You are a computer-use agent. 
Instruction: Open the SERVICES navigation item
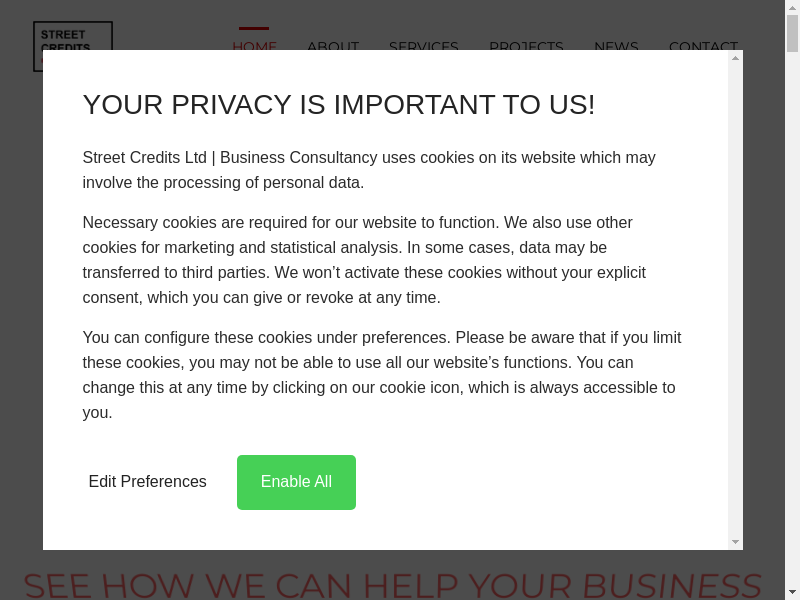423,46
